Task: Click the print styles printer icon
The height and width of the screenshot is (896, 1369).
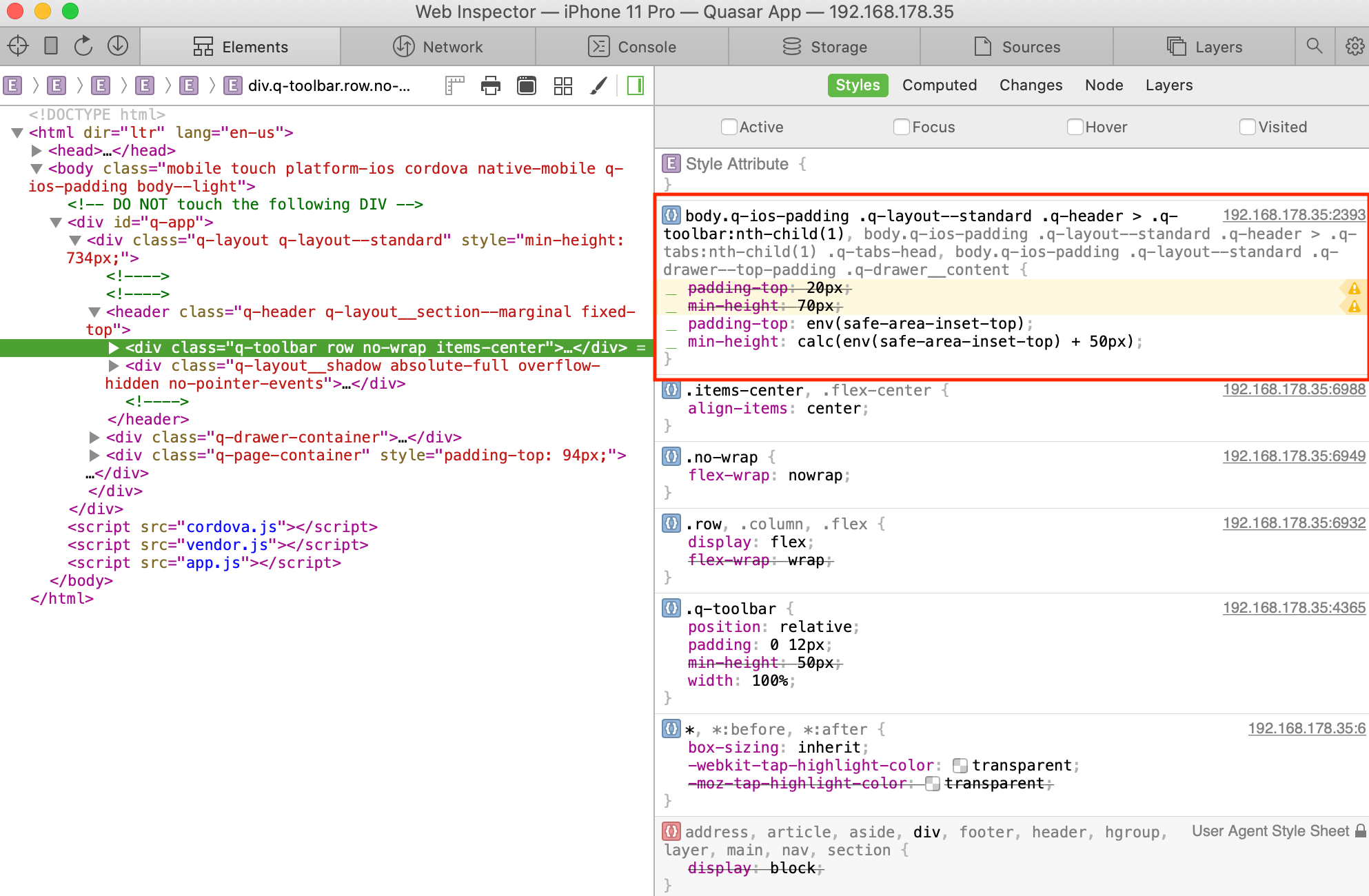Action: 491,85
